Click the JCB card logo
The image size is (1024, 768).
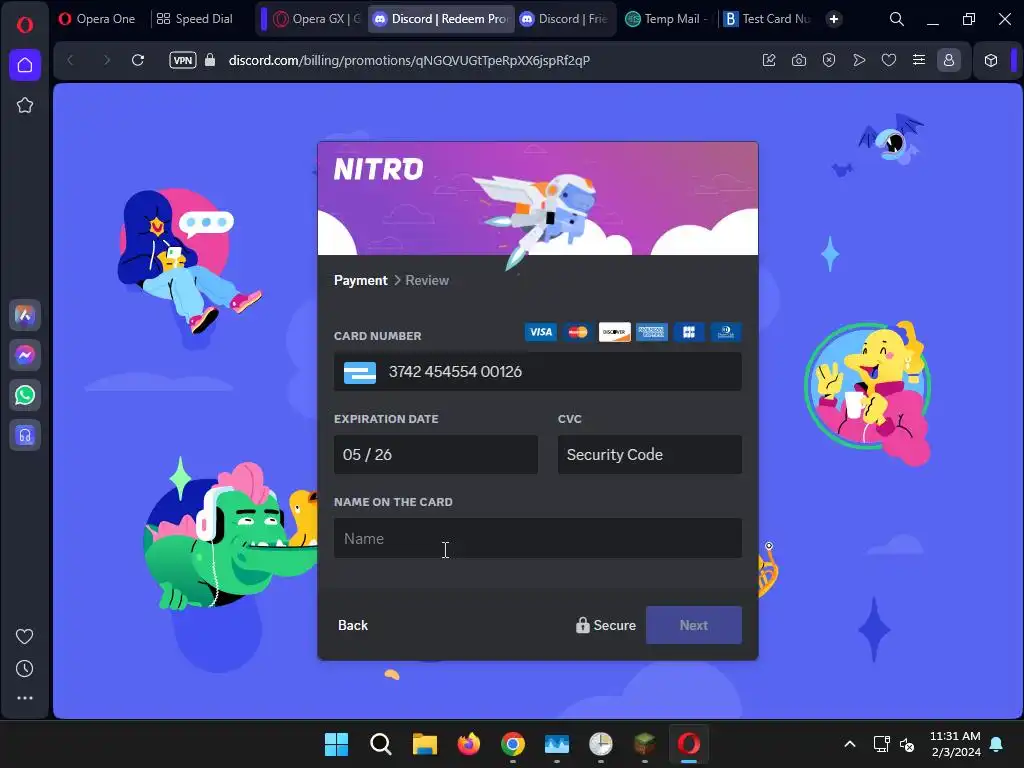pyautogui.click(x=689, y=332)
